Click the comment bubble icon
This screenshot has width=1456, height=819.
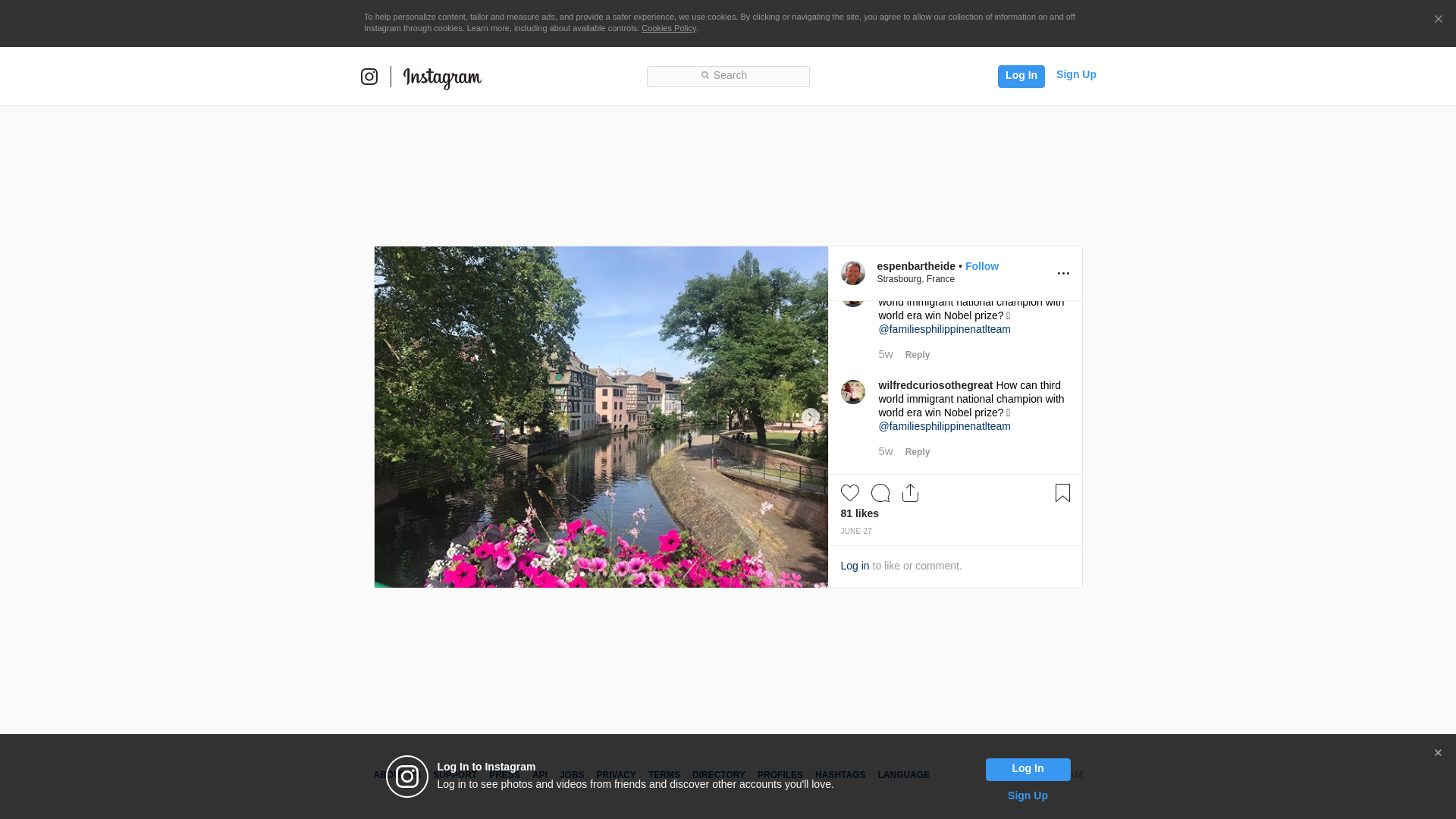pos(880,493)
